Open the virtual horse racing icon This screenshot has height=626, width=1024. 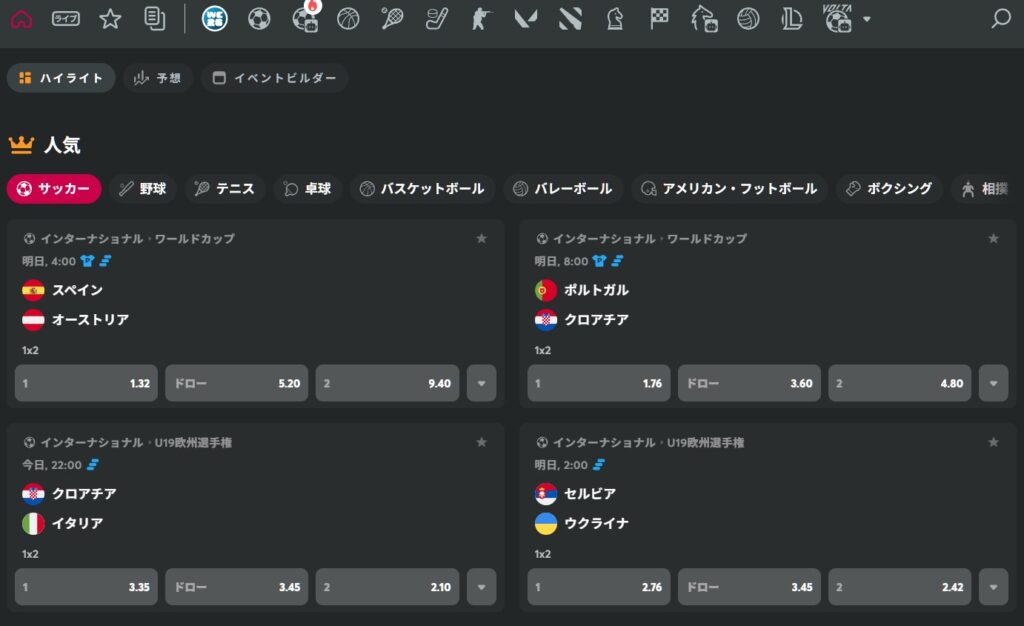704,19
